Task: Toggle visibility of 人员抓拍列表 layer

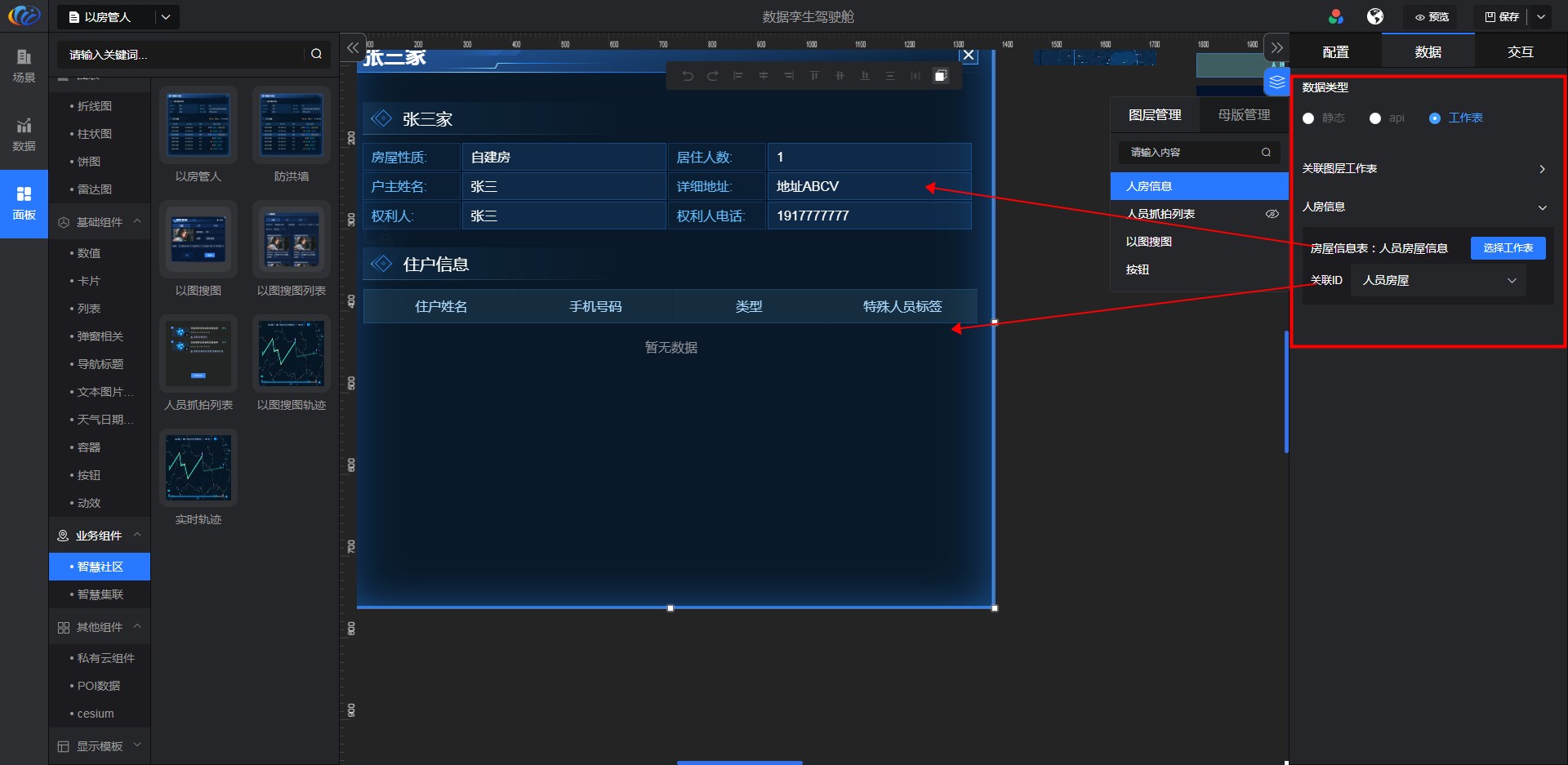Action: pos(1272,214)
